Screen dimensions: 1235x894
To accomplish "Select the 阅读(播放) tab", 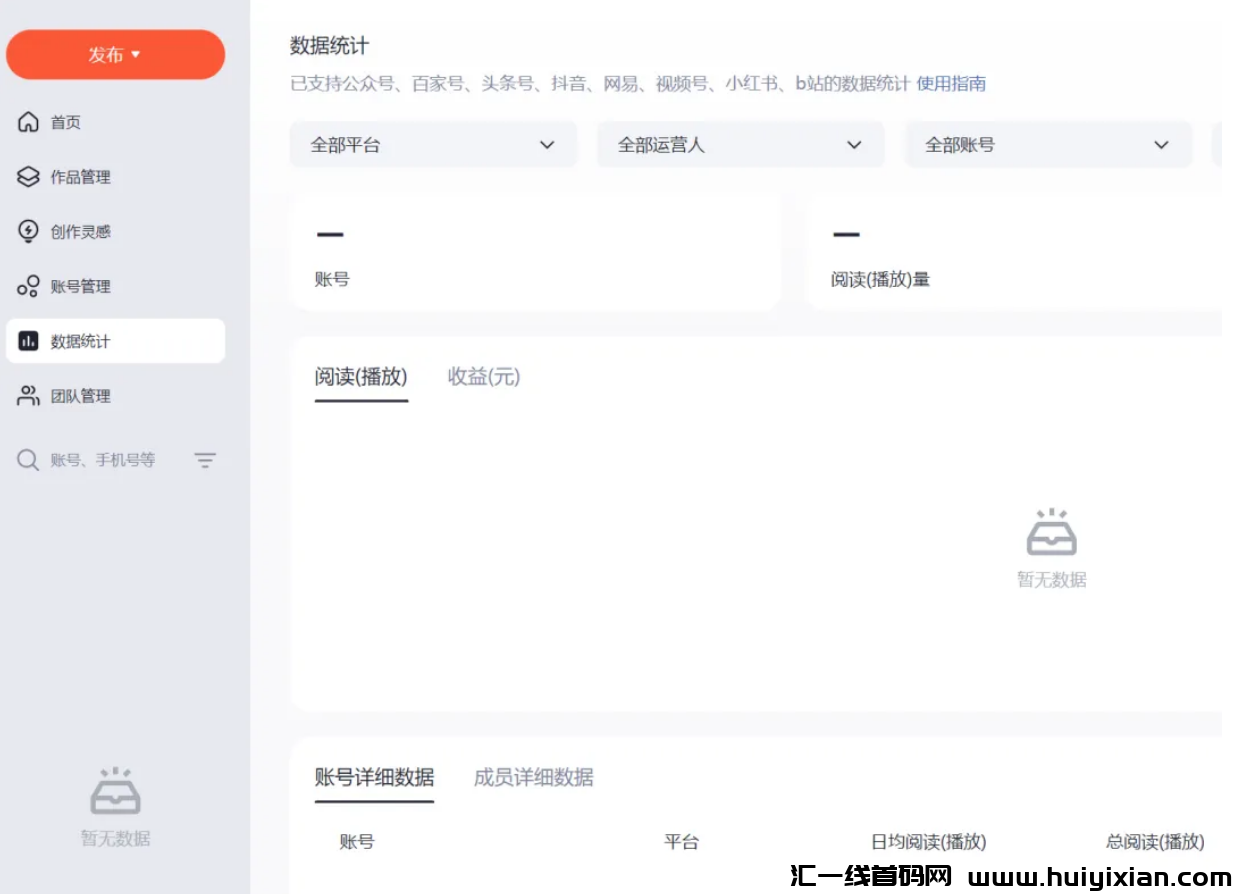I will [x=361, y=377].
